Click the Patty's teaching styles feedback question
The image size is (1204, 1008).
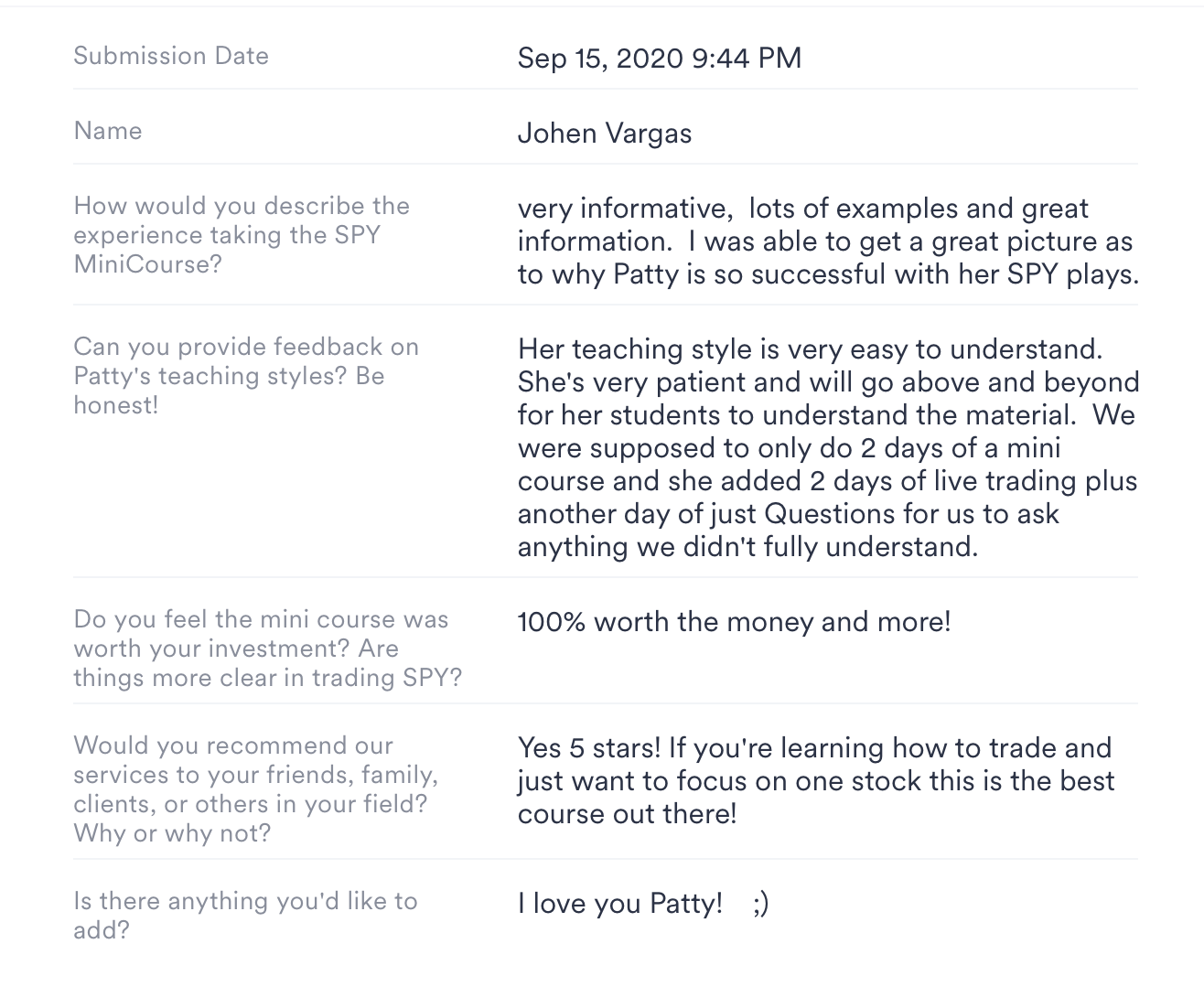pyautogui.click(x=245, y=376)
